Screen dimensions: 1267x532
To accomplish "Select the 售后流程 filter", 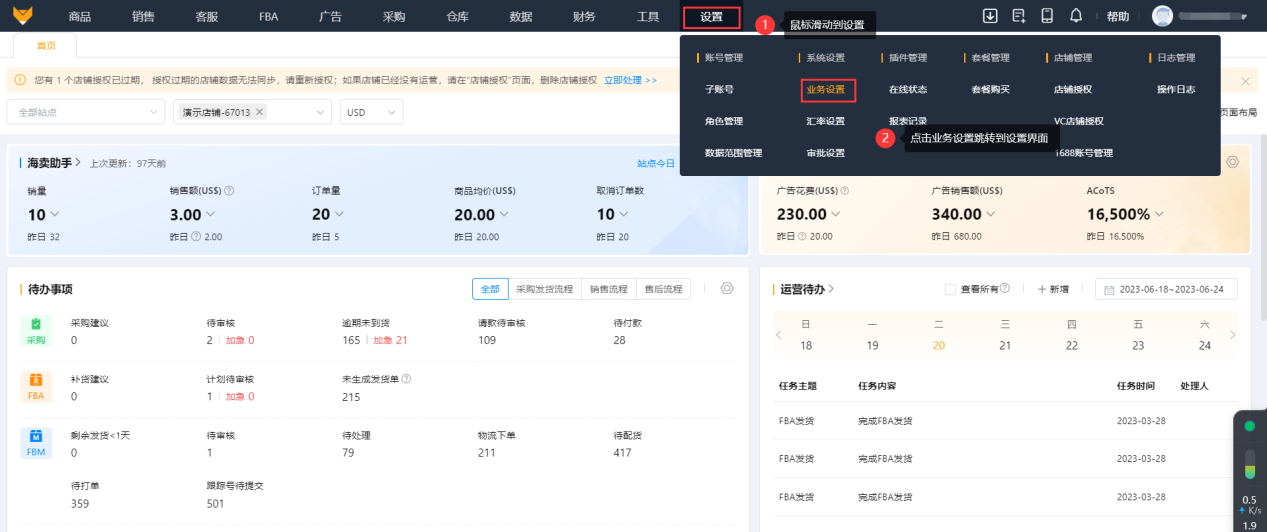I will [x=663, y=289].
